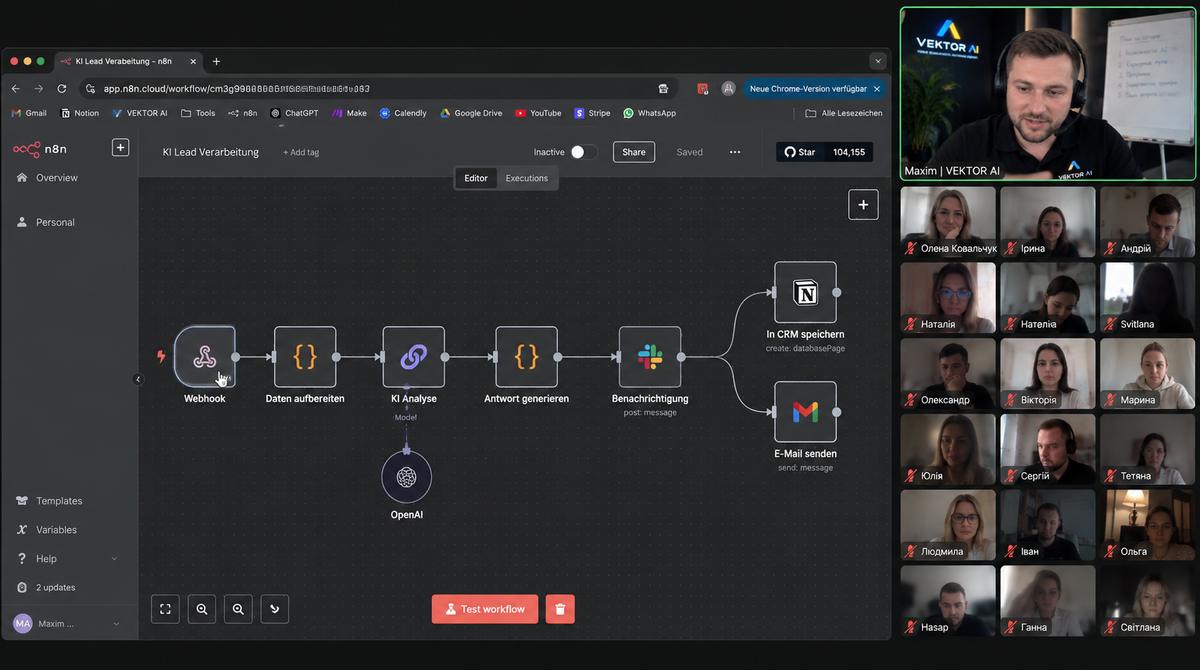Go back with browser back arrow
Viewport: 1200px width, 670px height.
(15, 88)
